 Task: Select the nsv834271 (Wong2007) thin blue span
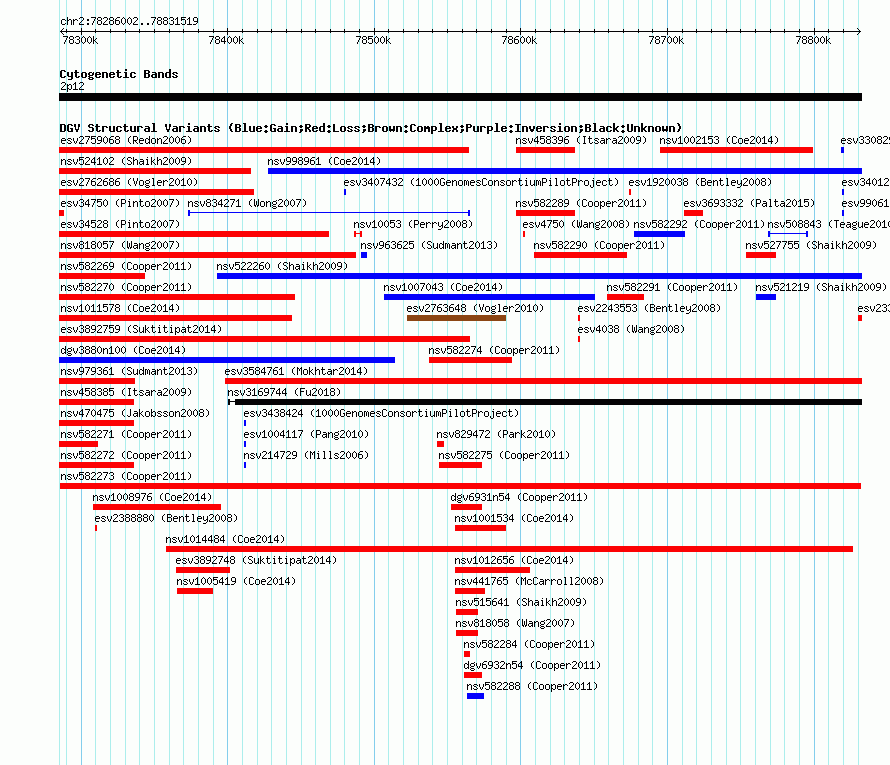pyautogui.click(x=329, y=213)
